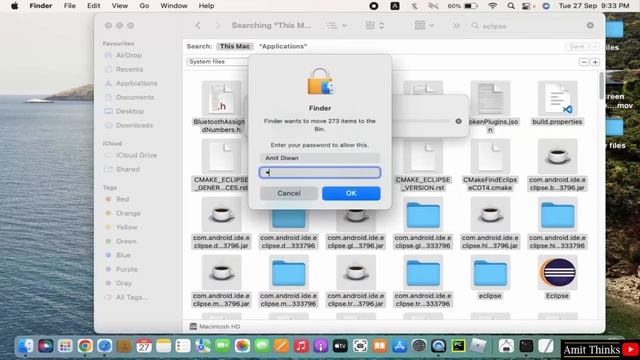Select the build.properties file

(558, 98)
